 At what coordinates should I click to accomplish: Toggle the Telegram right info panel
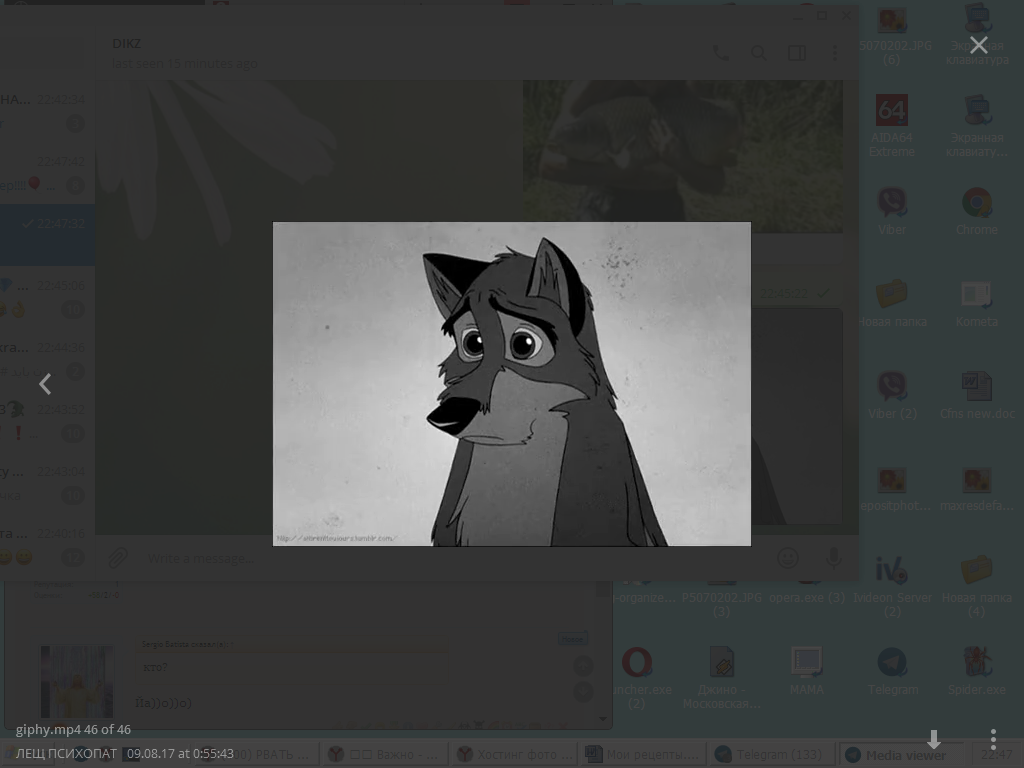pyautogui.click(x=797, y=53)
